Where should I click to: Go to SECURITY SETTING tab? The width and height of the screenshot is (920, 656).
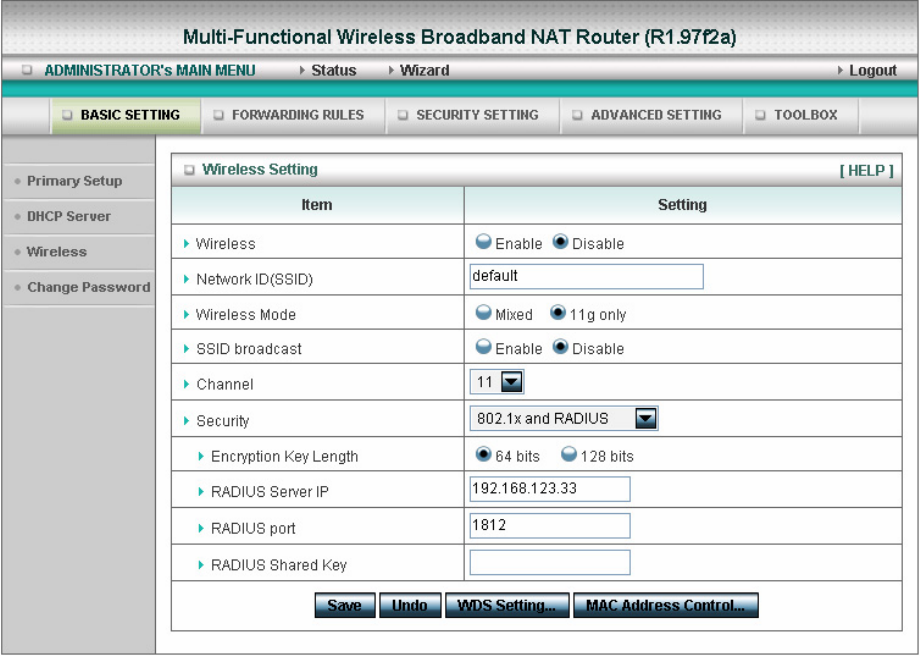tap(472, 115)
